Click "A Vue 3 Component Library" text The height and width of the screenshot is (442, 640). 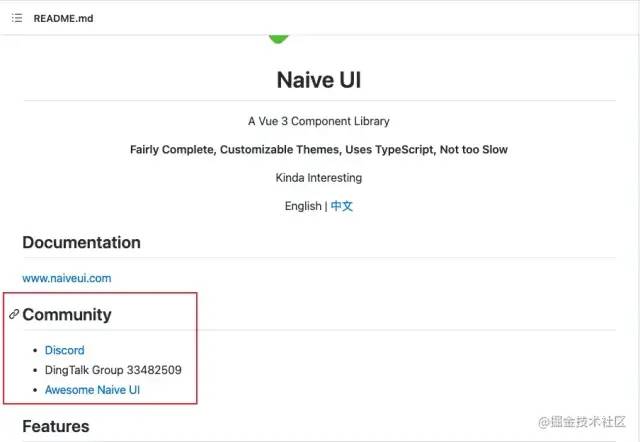(x=319, y=121)
